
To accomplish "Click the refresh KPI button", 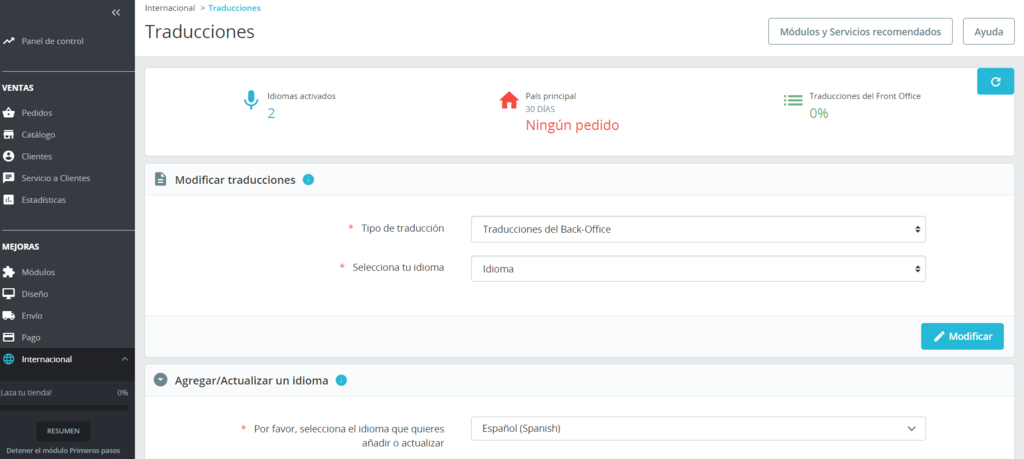I will point(995,82).
